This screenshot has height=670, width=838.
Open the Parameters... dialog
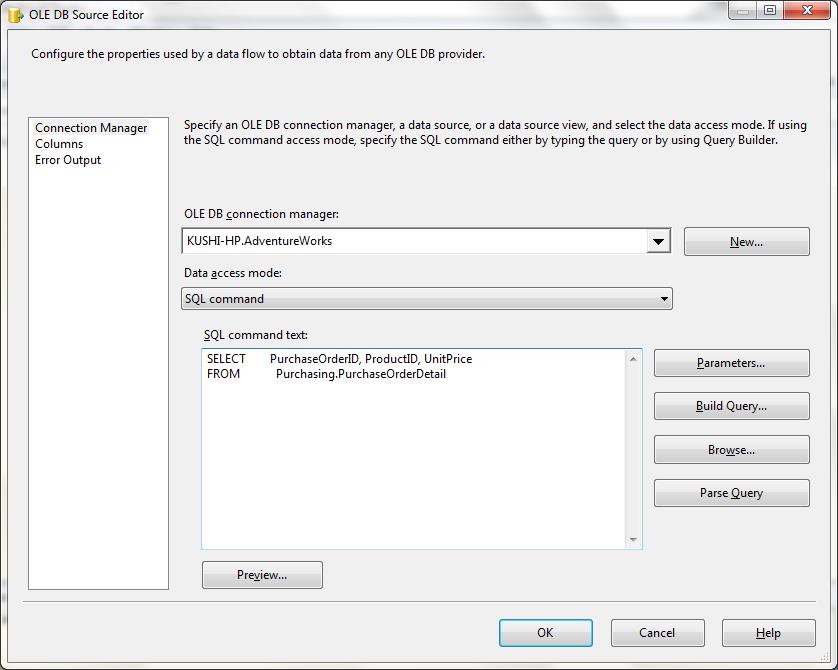click(731, 363)
